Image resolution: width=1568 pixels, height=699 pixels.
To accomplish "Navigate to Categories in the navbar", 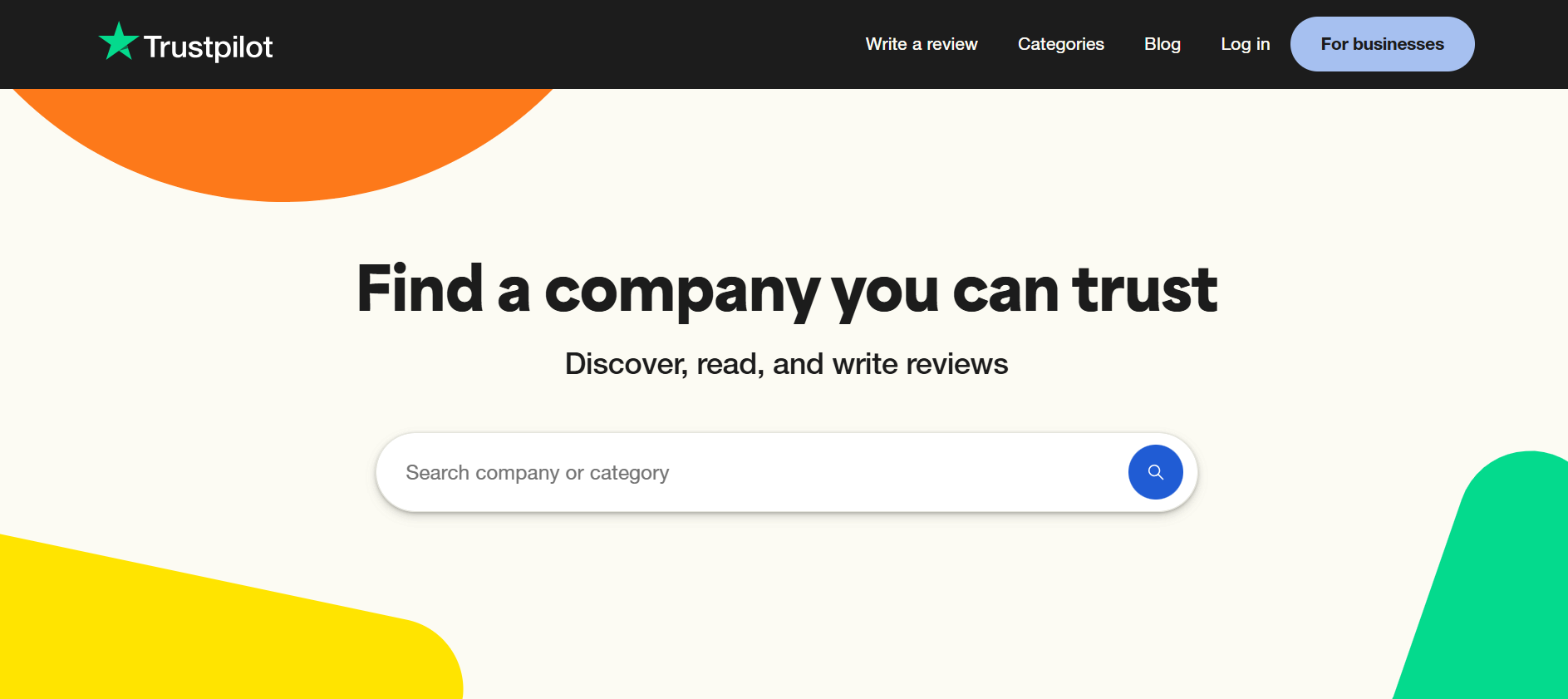I will point(1060,44).
